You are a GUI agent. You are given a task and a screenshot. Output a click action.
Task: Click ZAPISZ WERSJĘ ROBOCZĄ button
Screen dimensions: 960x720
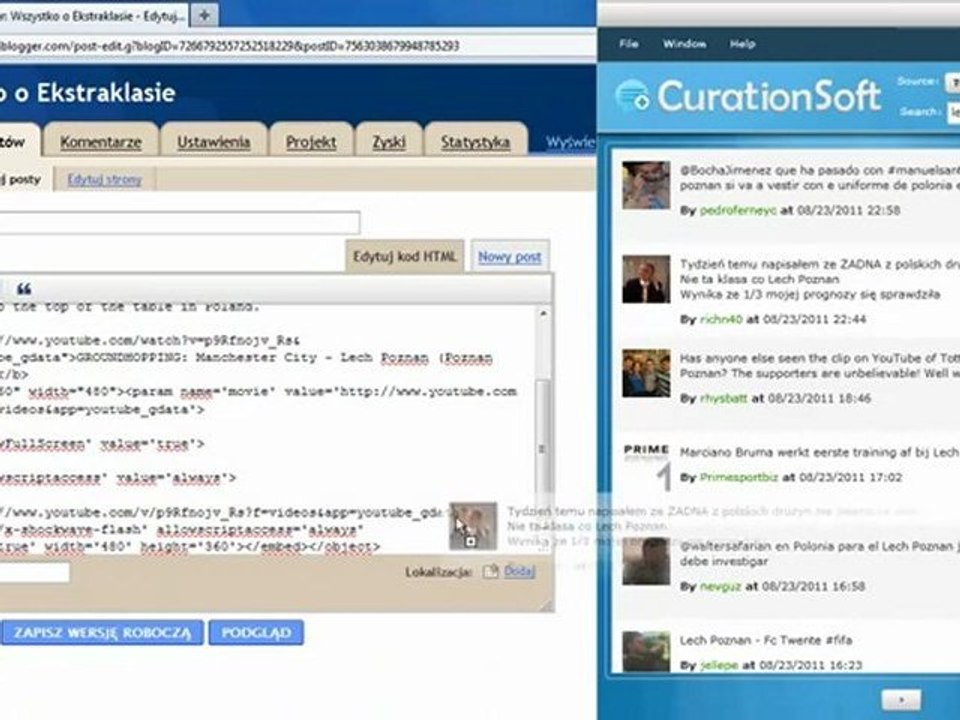pos(102,632)
